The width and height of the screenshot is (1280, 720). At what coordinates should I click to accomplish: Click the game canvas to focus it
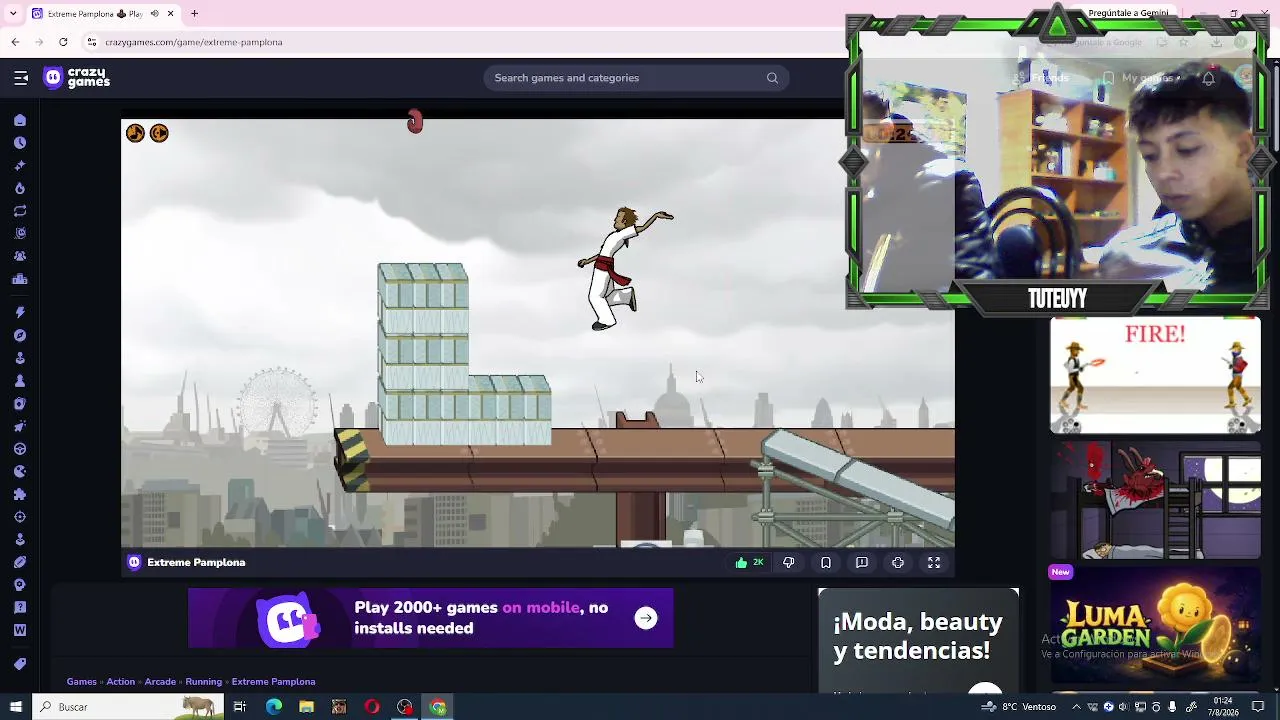point(538,333)
